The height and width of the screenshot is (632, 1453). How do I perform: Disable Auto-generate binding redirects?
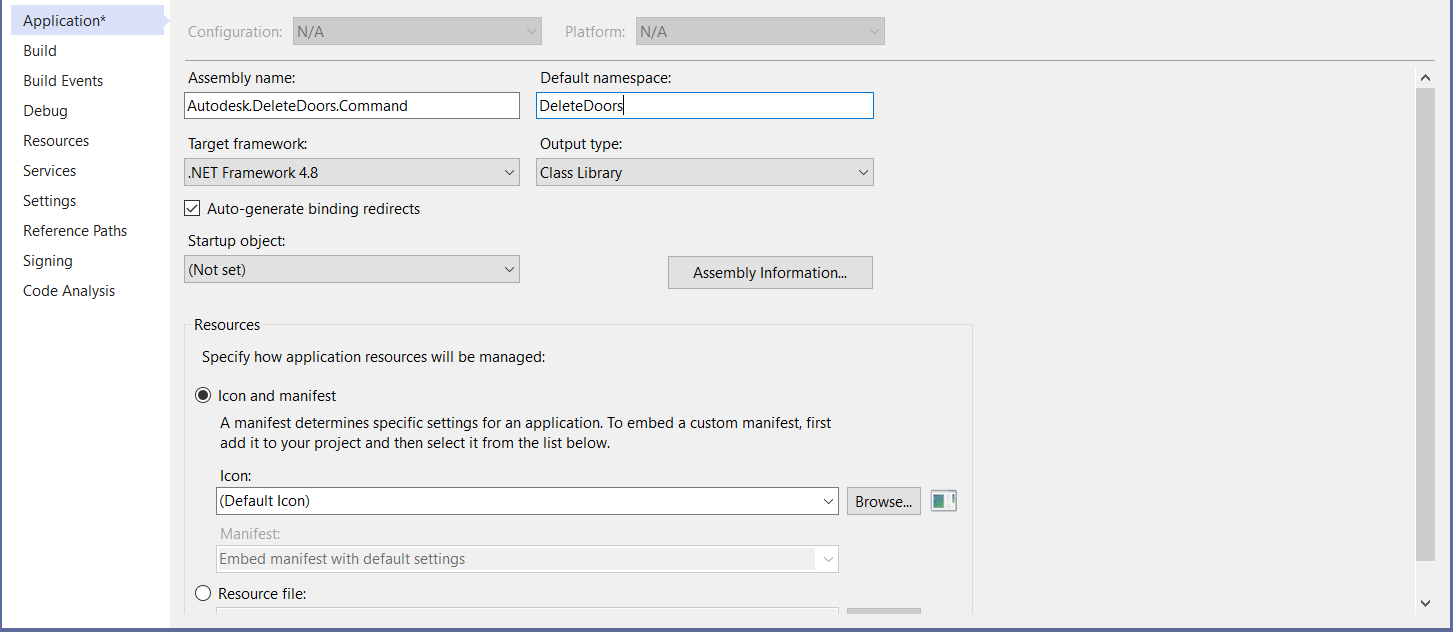click(x=191, y=208)
